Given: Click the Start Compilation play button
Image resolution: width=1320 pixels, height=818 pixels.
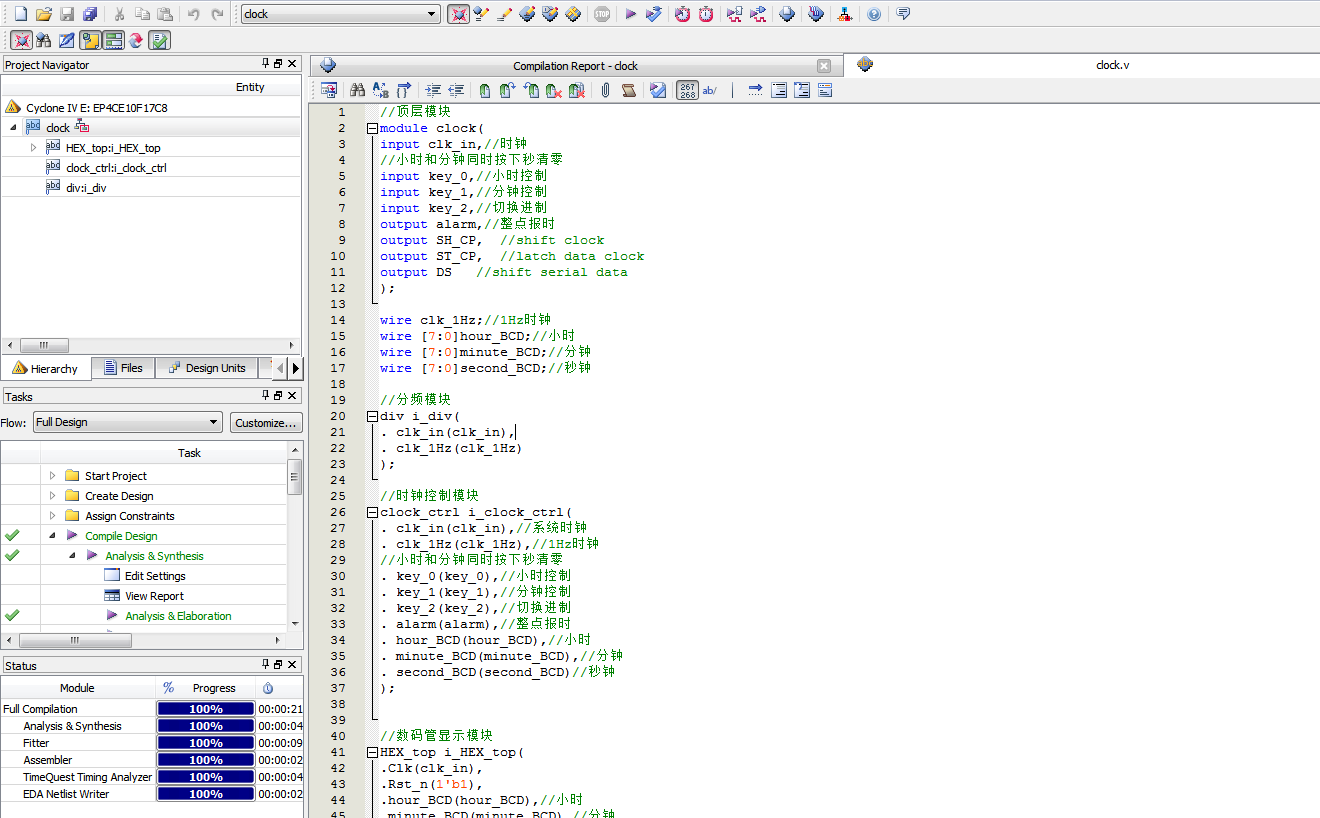Looking at the screenshot, I should [x=630, y=14].
